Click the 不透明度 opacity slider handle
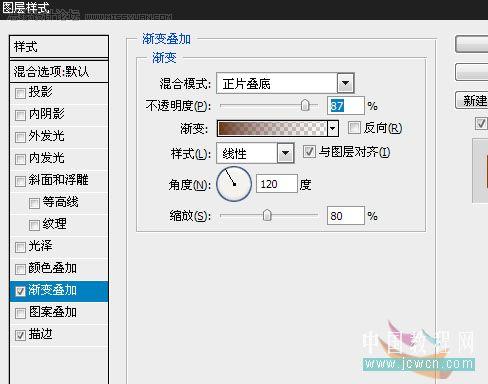488x384 pixels. click(x=305, y=106)
